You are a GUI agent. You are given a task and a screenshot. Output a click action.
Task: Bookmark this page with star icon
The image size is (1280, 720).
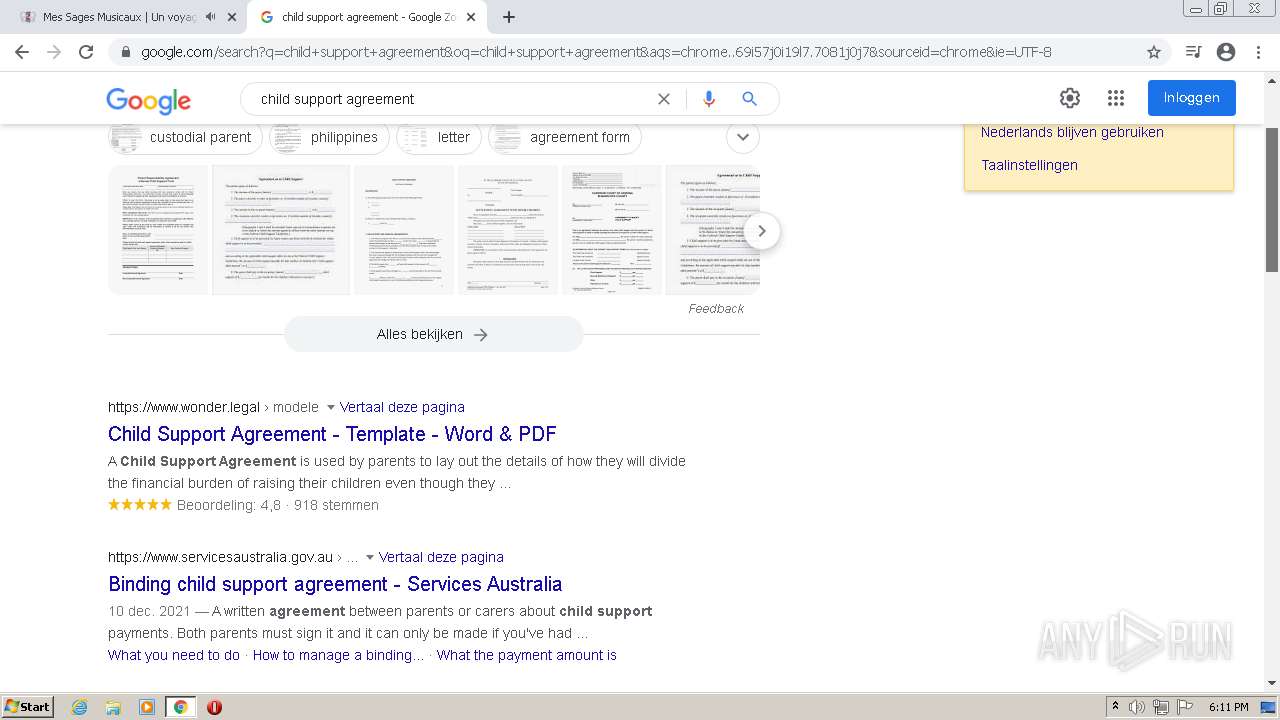(1154, 52)
